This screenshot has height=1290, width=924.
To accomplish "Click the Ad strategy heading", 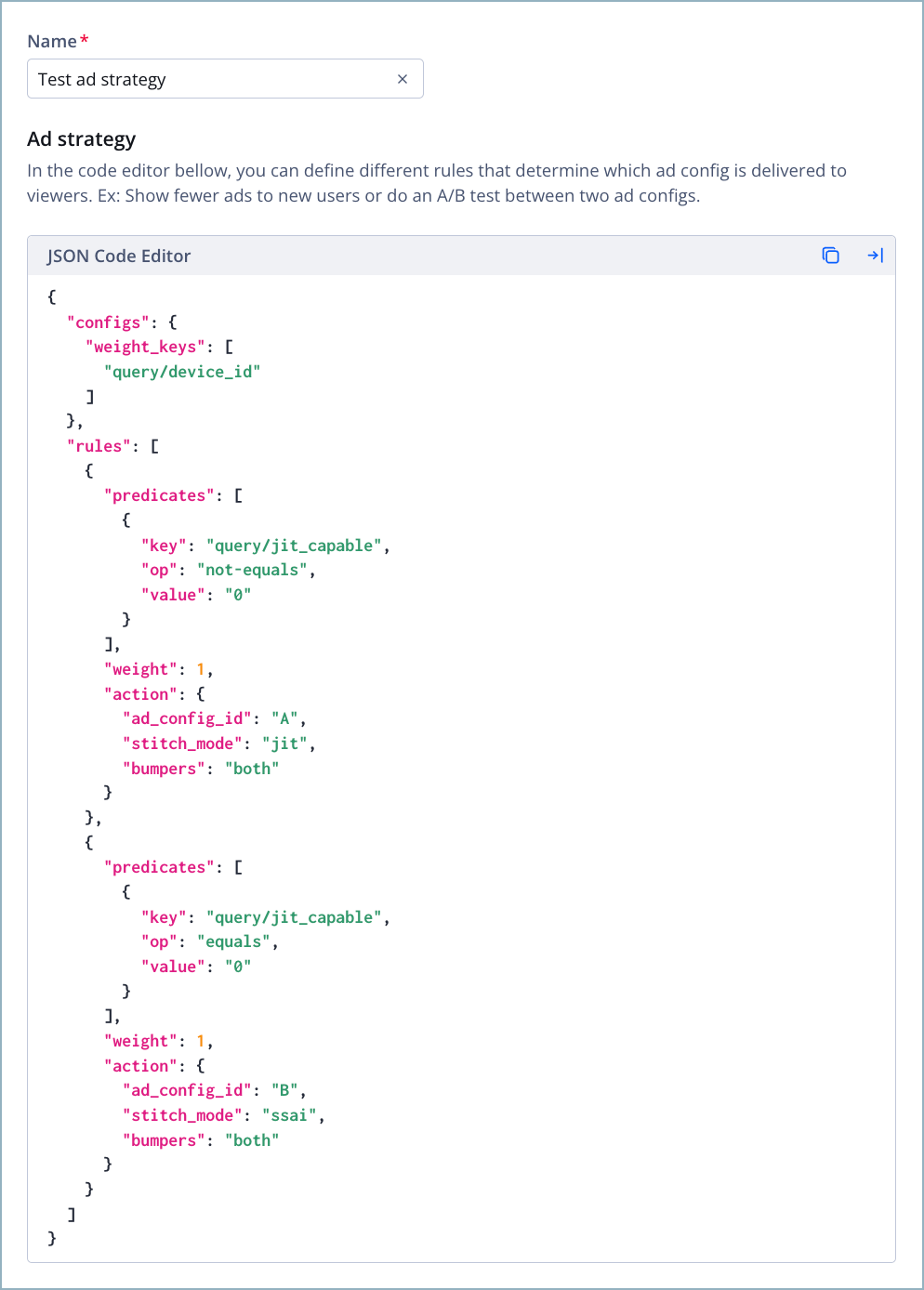I will pyautogui.click(x=82, y=139).
